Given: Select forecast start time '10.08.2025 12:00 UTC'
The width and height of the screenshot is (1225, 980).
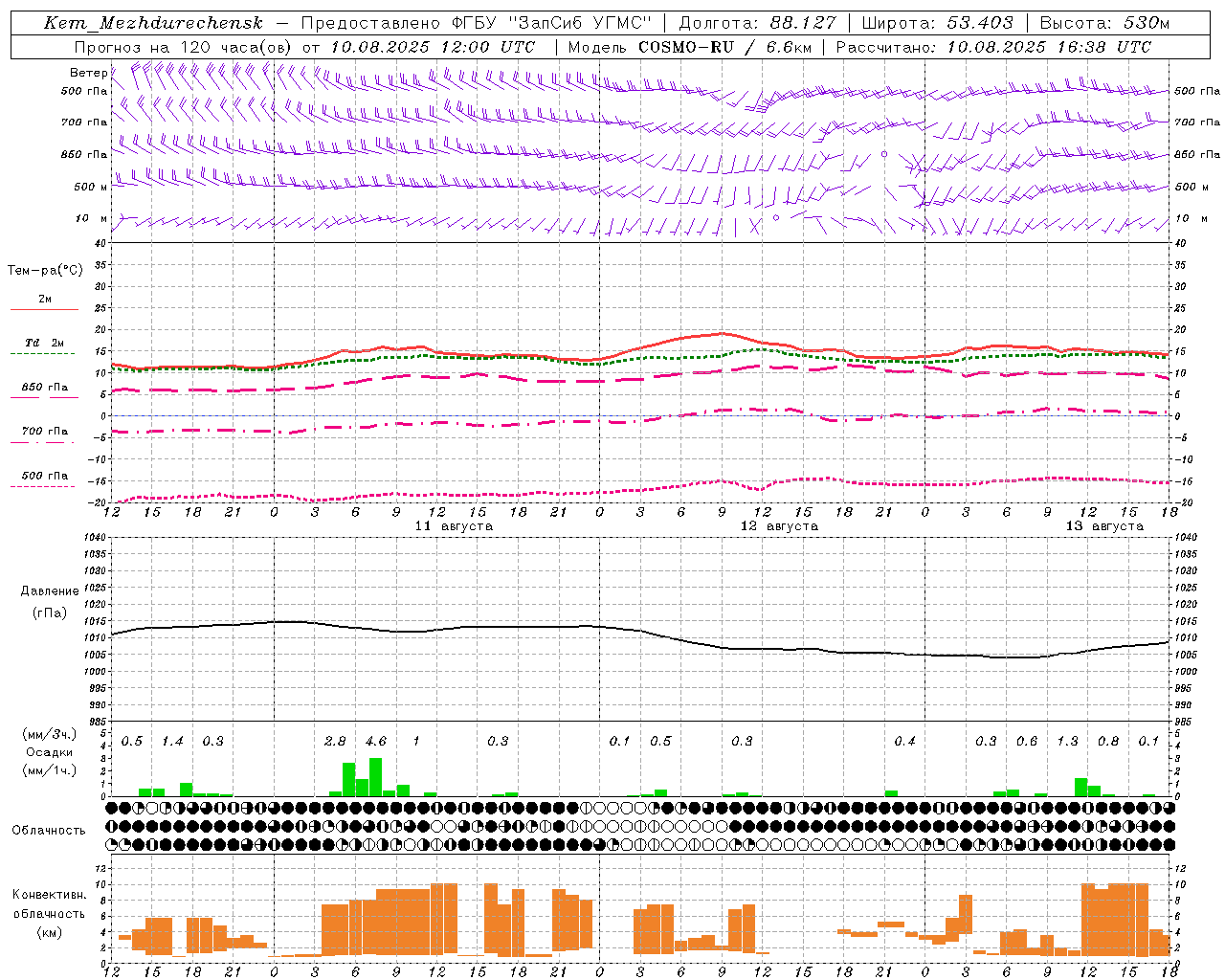Looking at the screenshot, I should pos(433,47).
